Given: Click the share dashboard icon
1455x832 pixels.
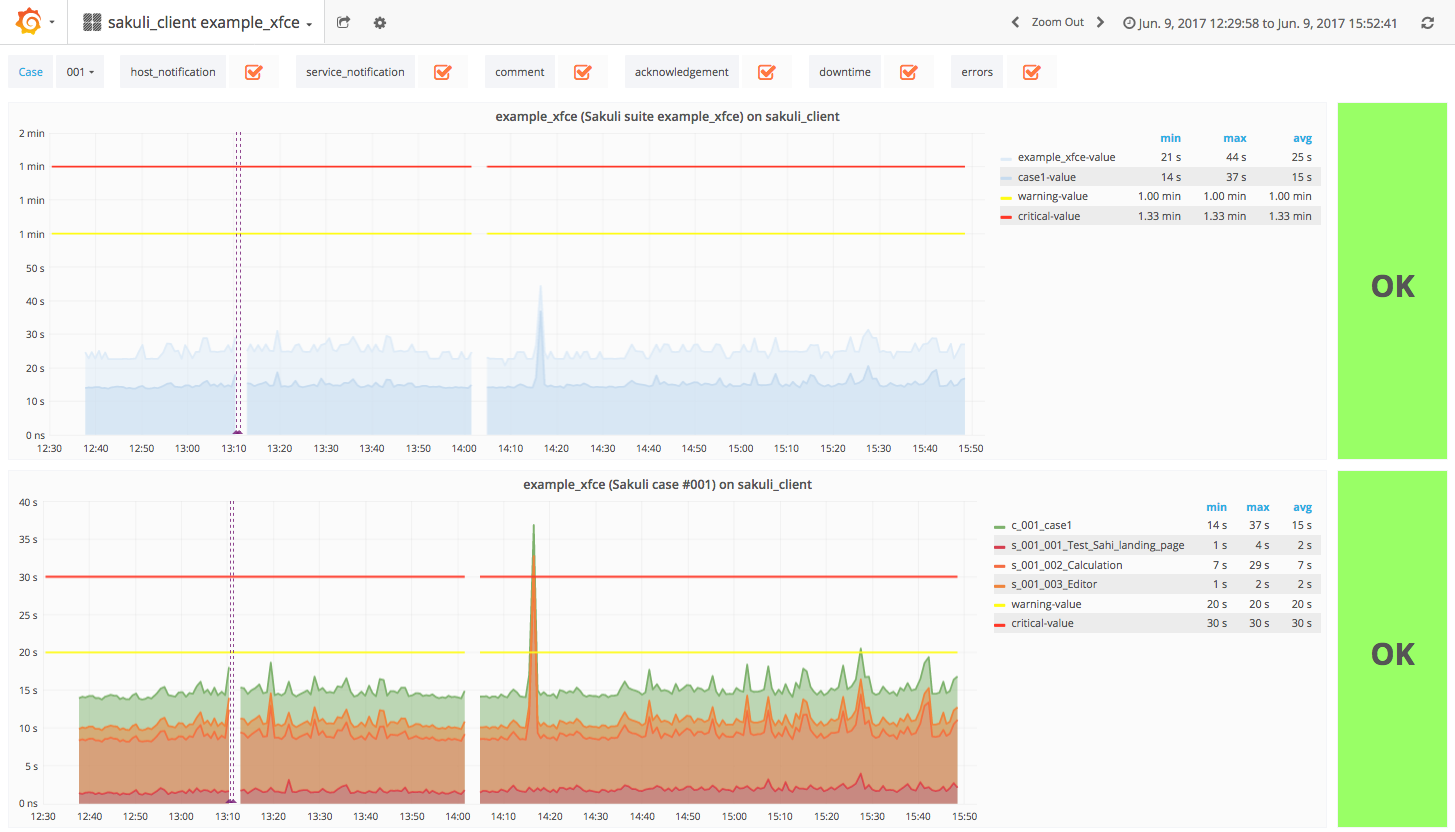Looking at the screenshot, I should (x=343, y=22).
